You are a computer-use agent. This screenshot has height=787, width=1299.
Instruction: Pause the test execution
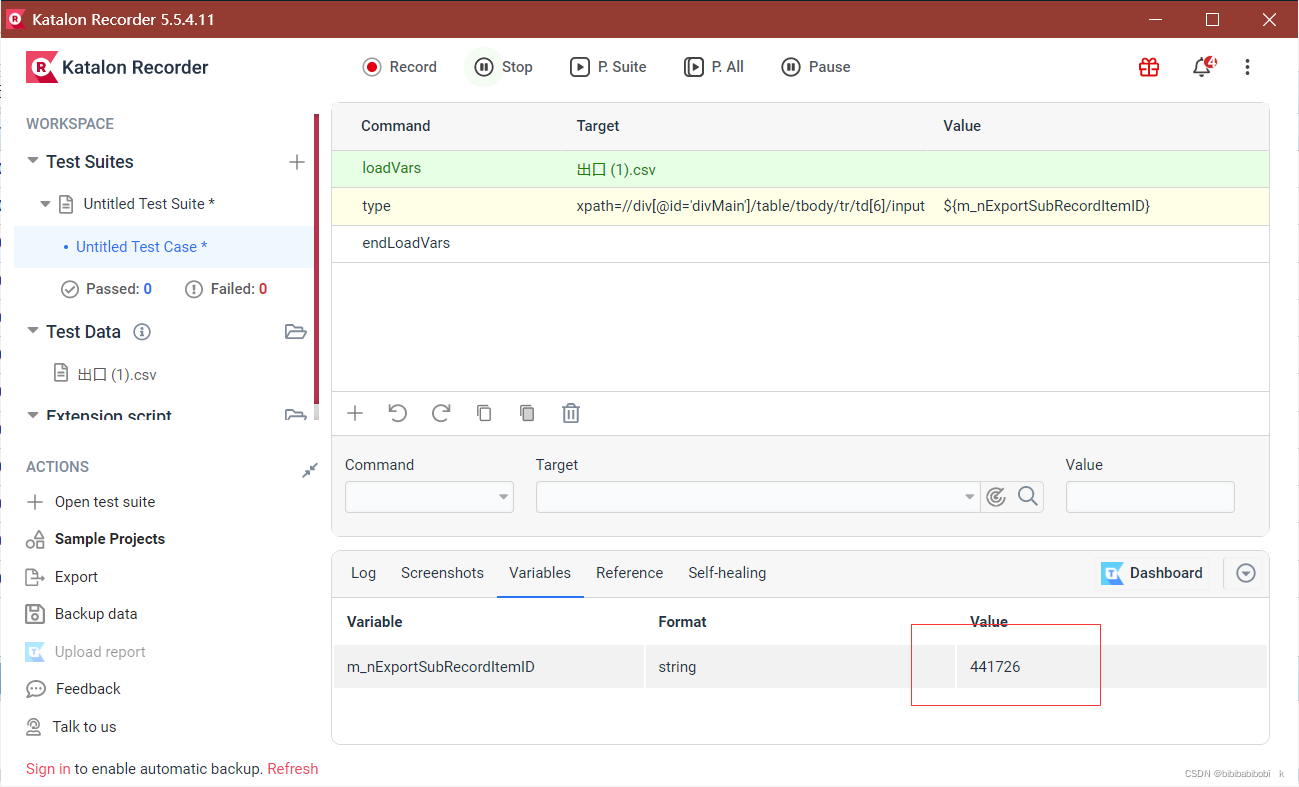coord(816,67)
